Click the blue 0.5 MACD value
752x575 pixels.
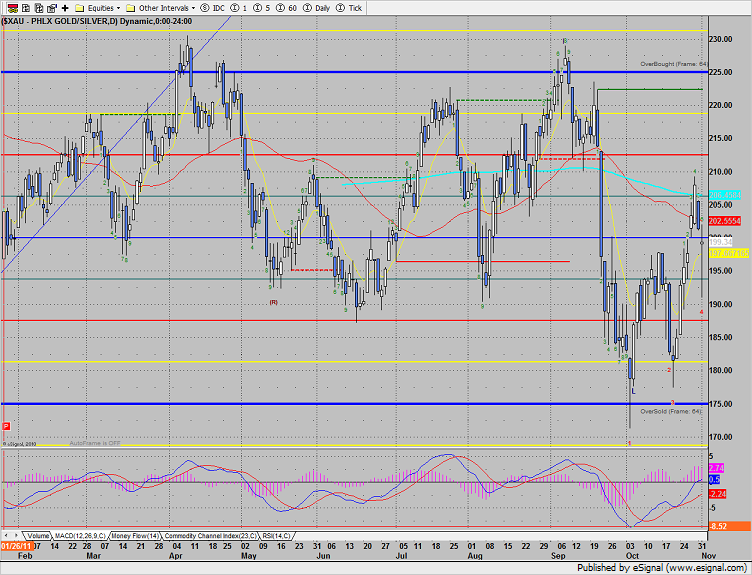(x=714, y=480)
